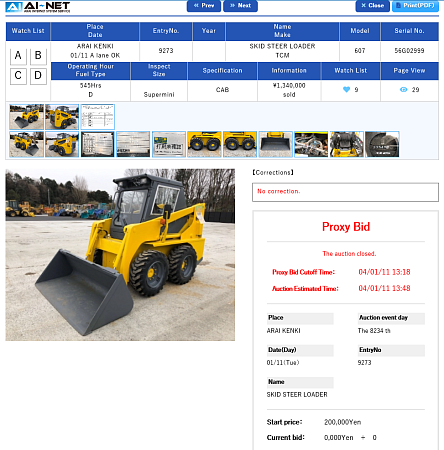The image size is (444, 450).
Task: Open the dark spec plate thumbnail
Action: click(x=98, y=144)
